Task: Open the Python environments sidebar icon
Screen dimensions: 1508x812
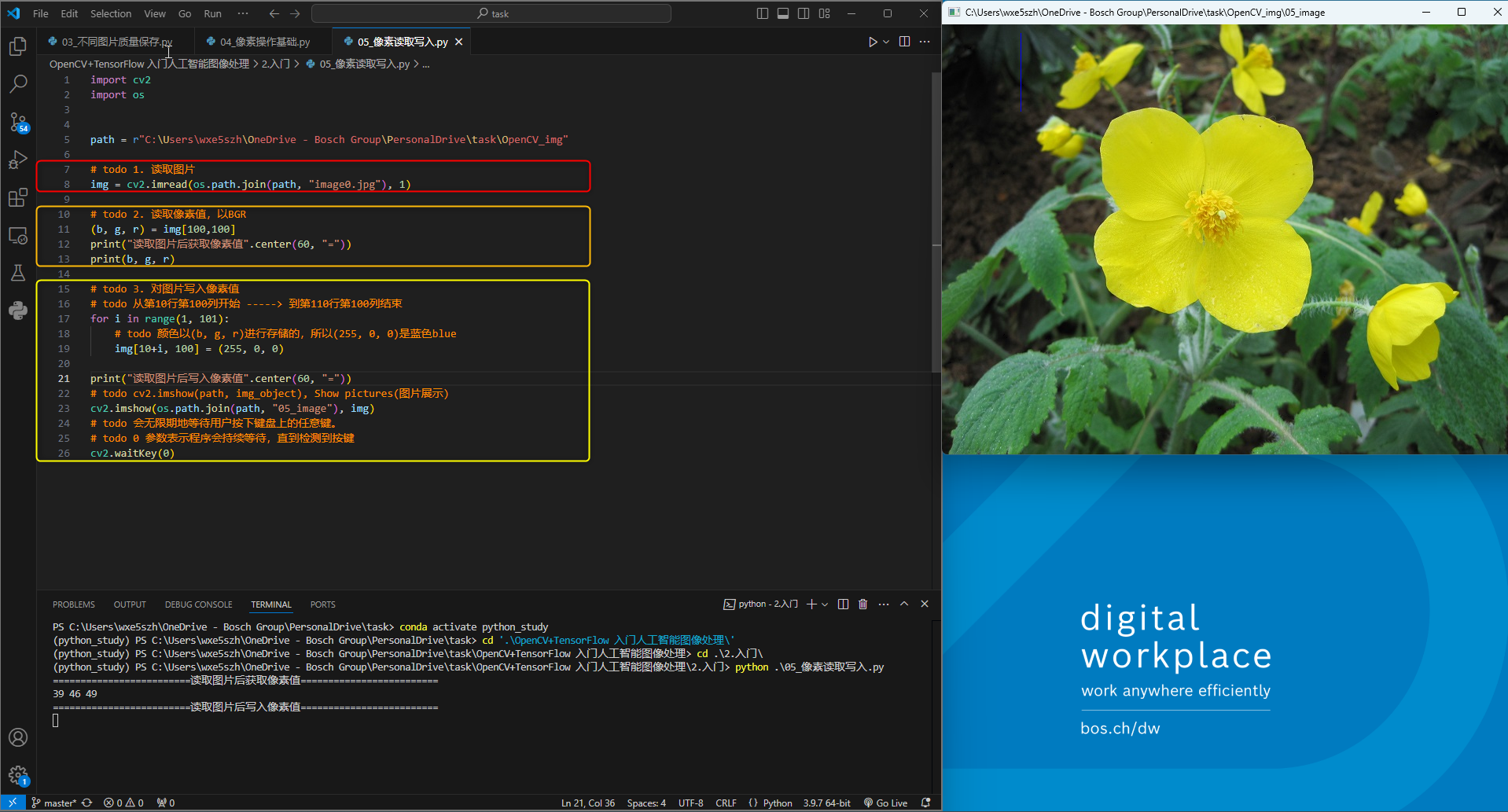Action: click(18, 310)
